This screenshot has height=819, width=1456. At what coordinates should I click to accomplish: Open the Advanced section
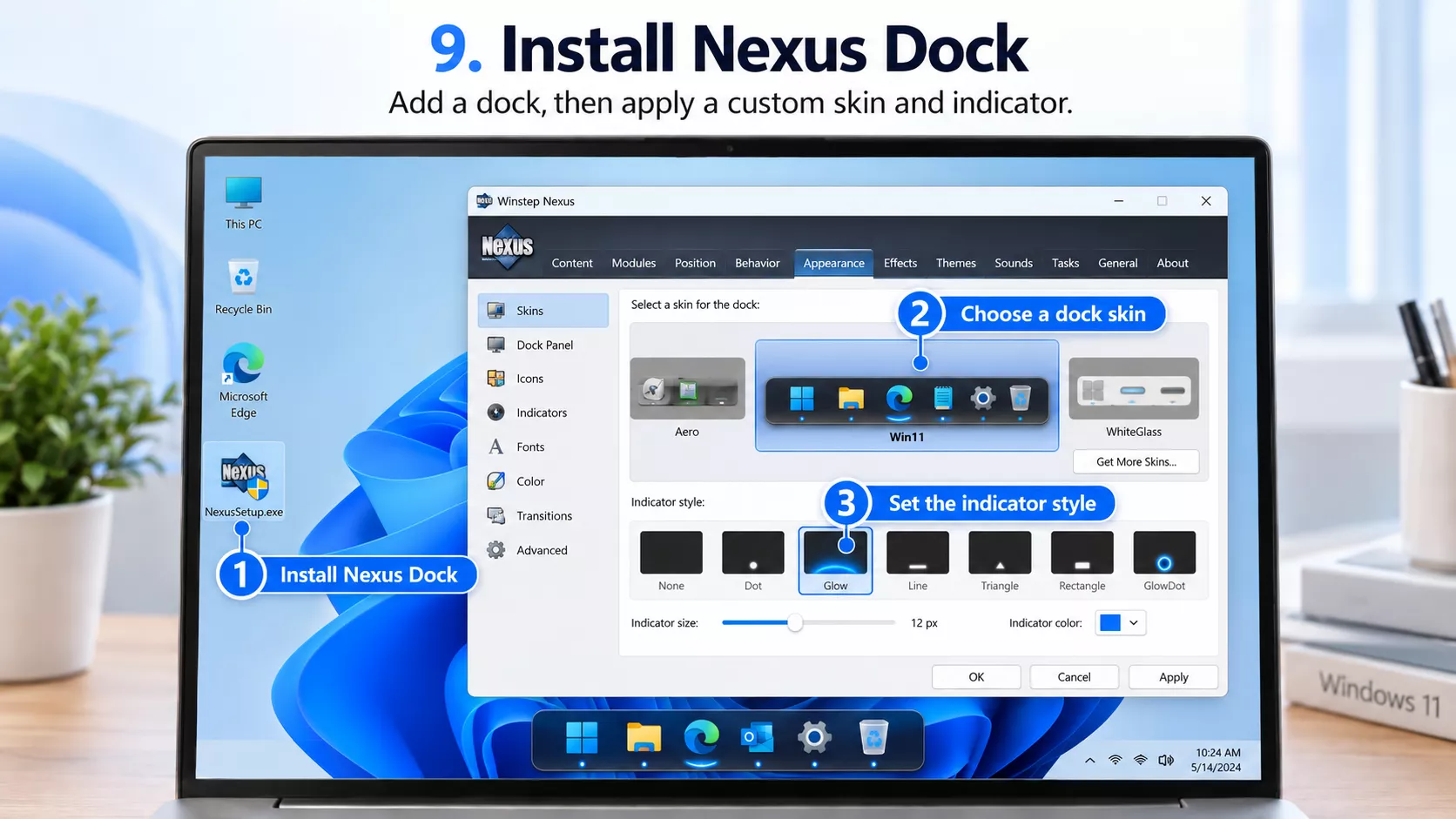pos(543,550)
